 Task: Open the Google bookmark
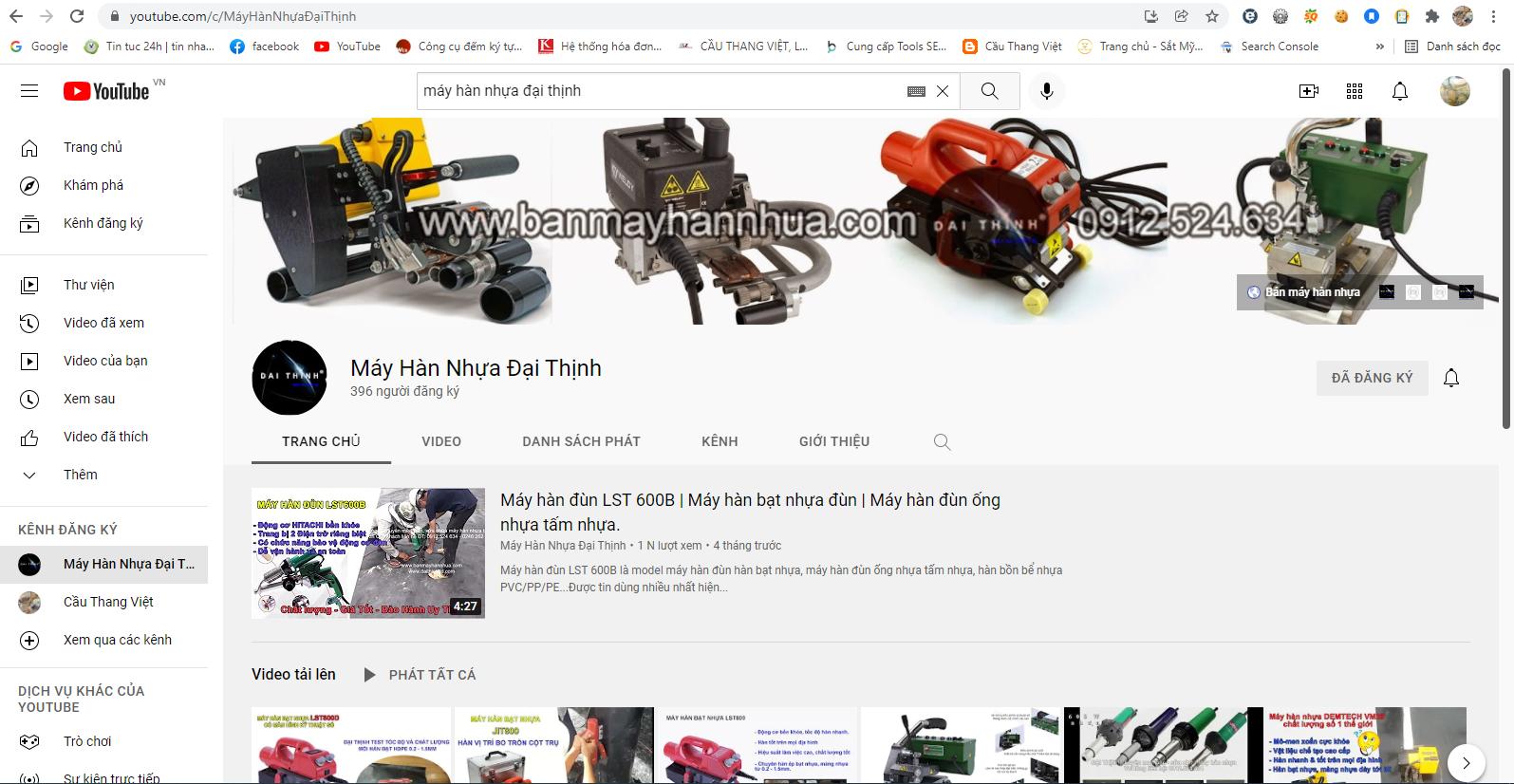39,47
